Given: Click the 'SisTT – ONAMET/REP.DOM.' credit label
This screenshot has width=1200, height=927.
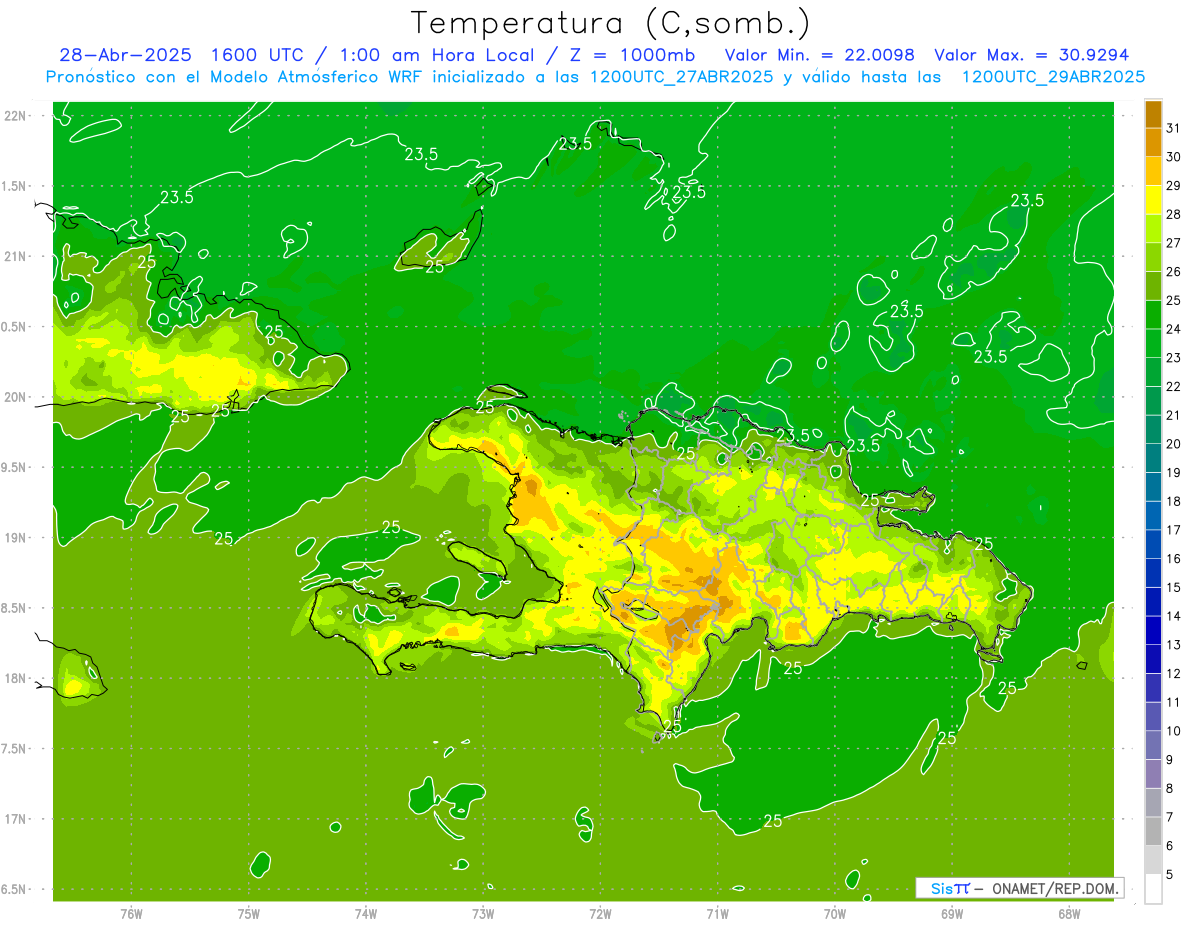Looking at the screenshot, I should click(1020, 888).
